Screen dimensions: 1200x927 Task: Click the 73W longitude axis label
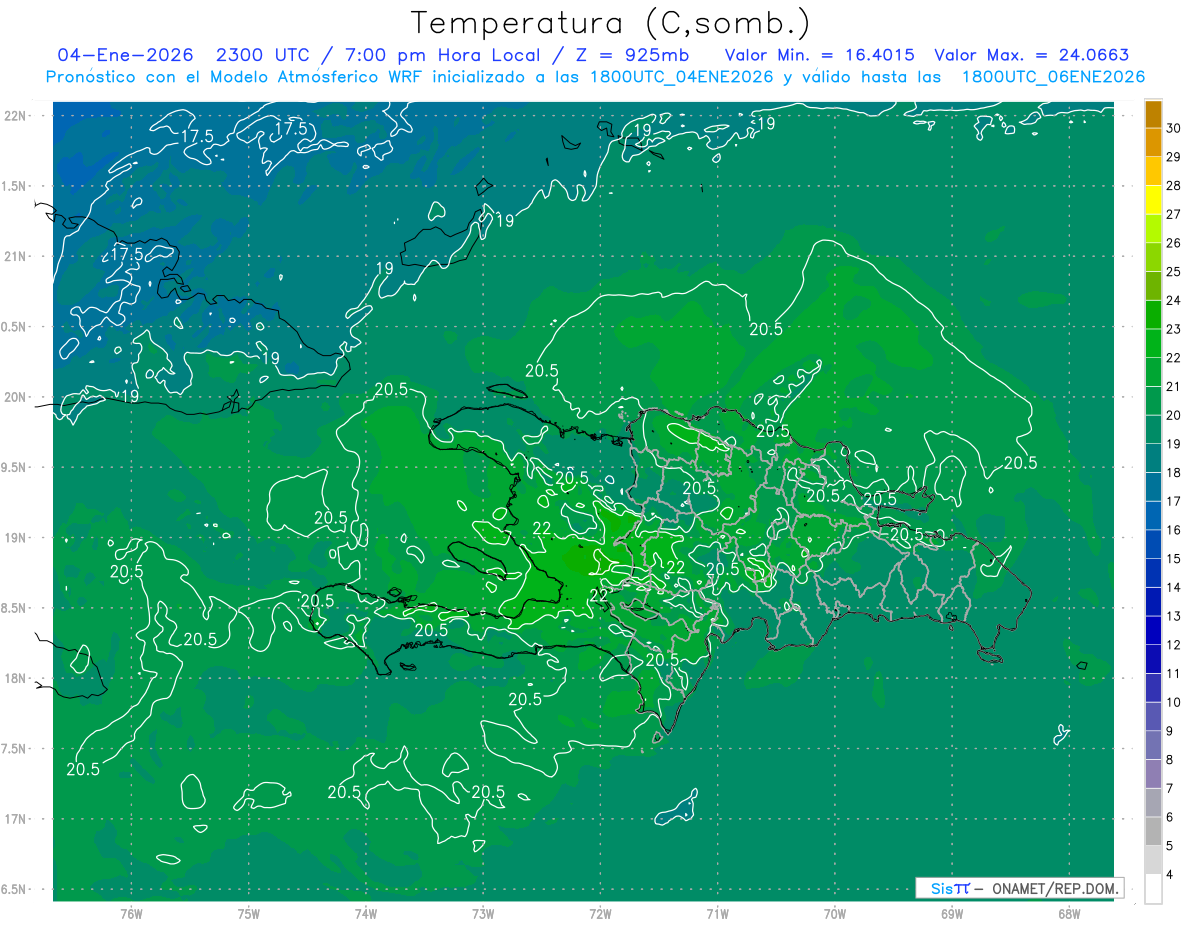[483, 913]
